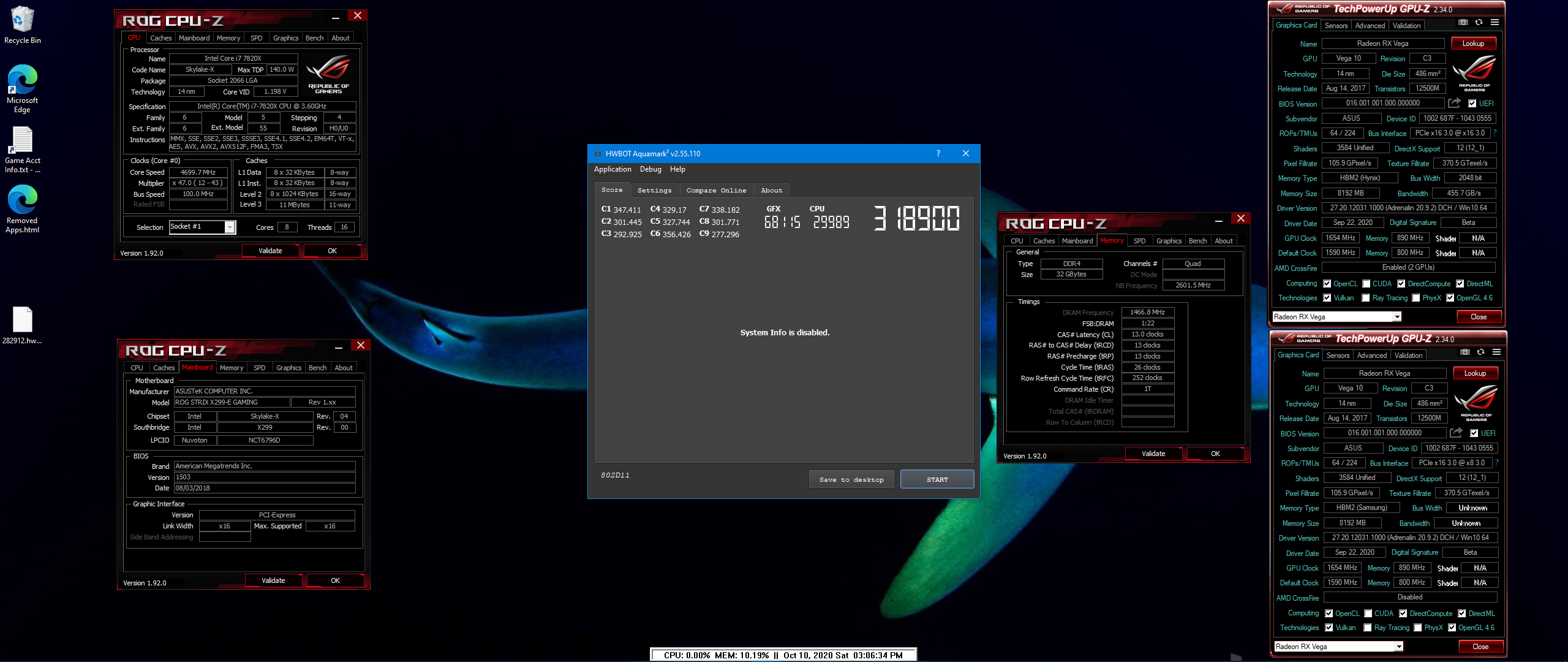Click Validate in the CPU-Z processor window
The image size is (1568, 662).
tap(270, 251)
